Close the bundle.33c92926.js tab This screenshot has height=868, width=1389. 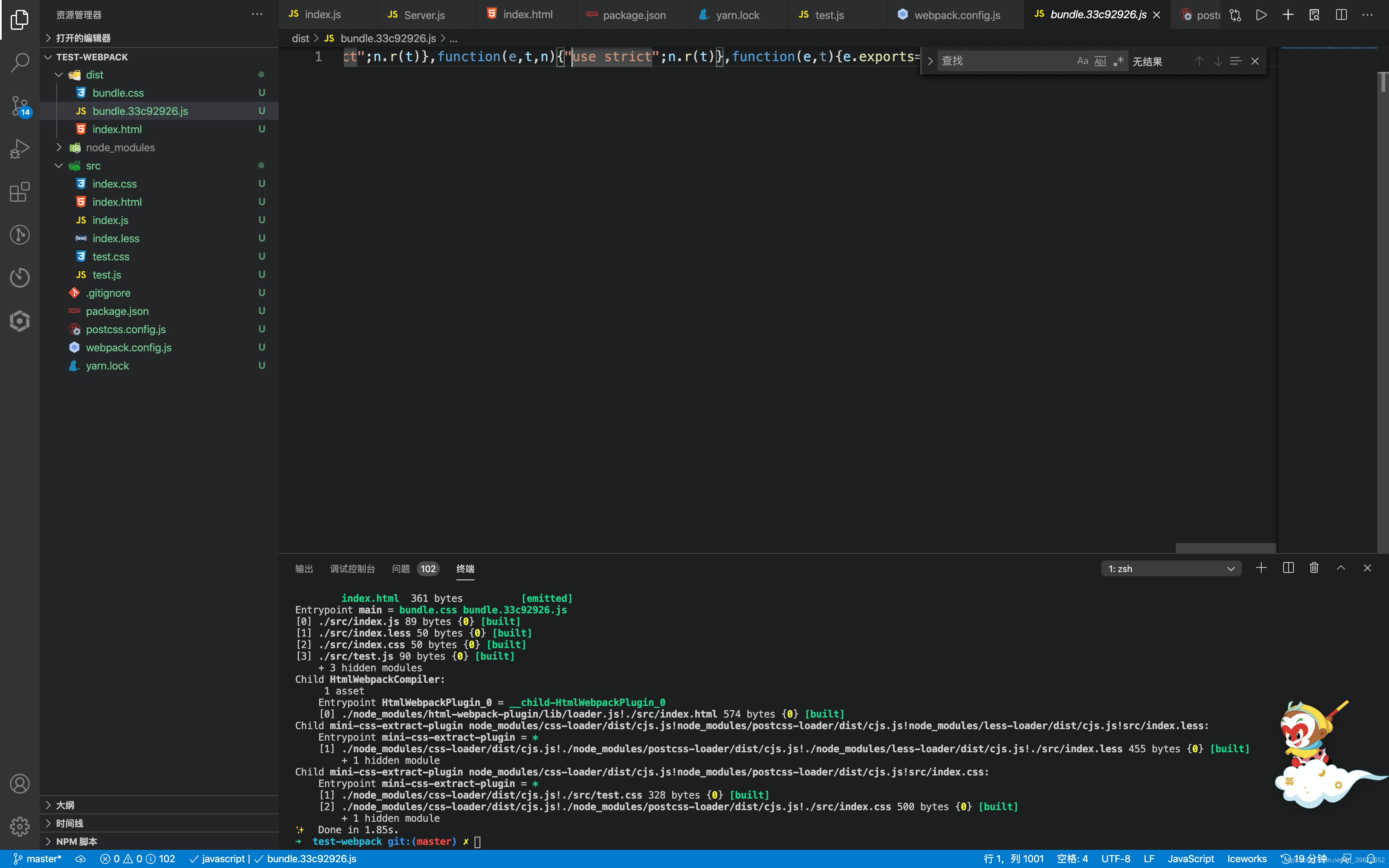coord(1157,15)
